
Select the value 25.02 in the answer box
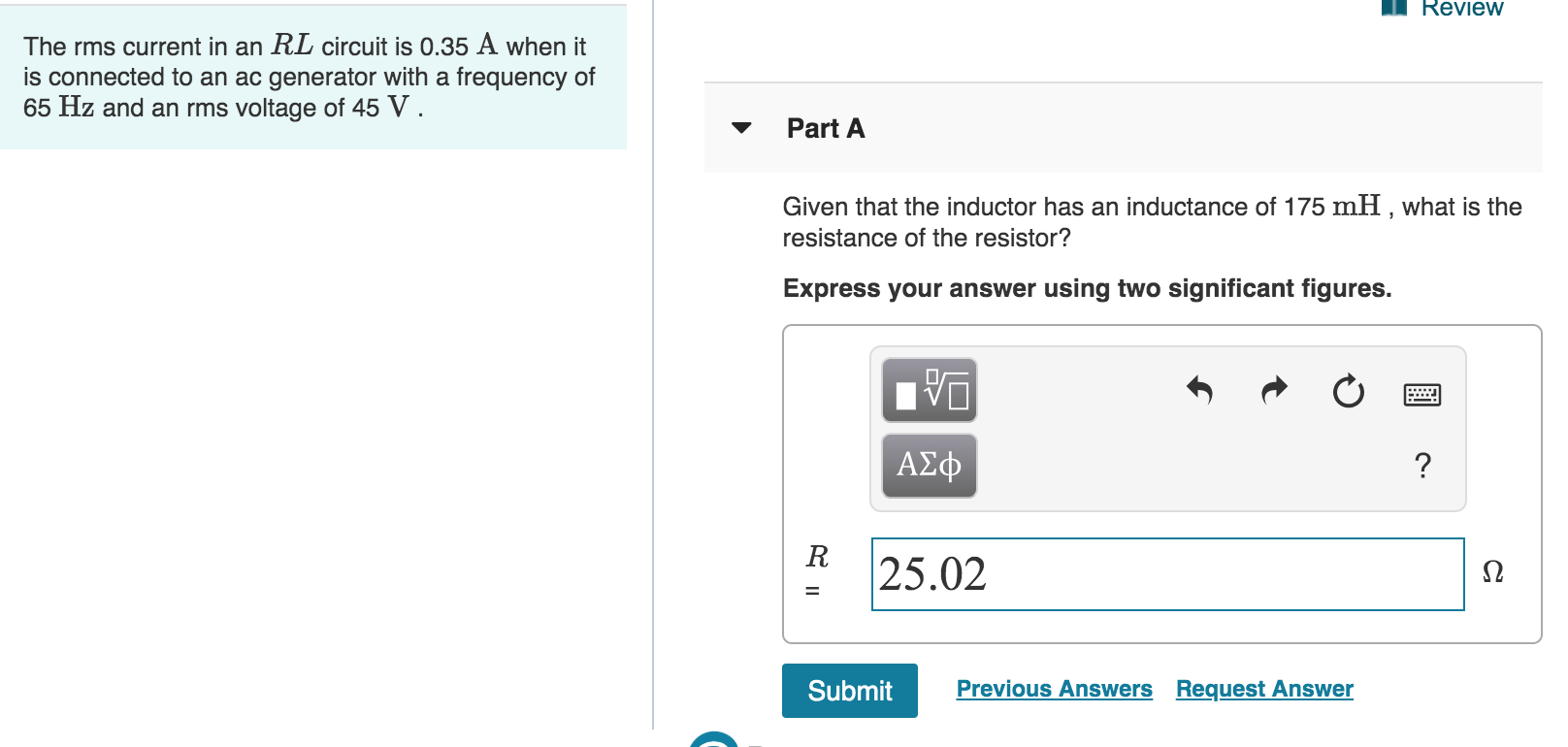933,574
